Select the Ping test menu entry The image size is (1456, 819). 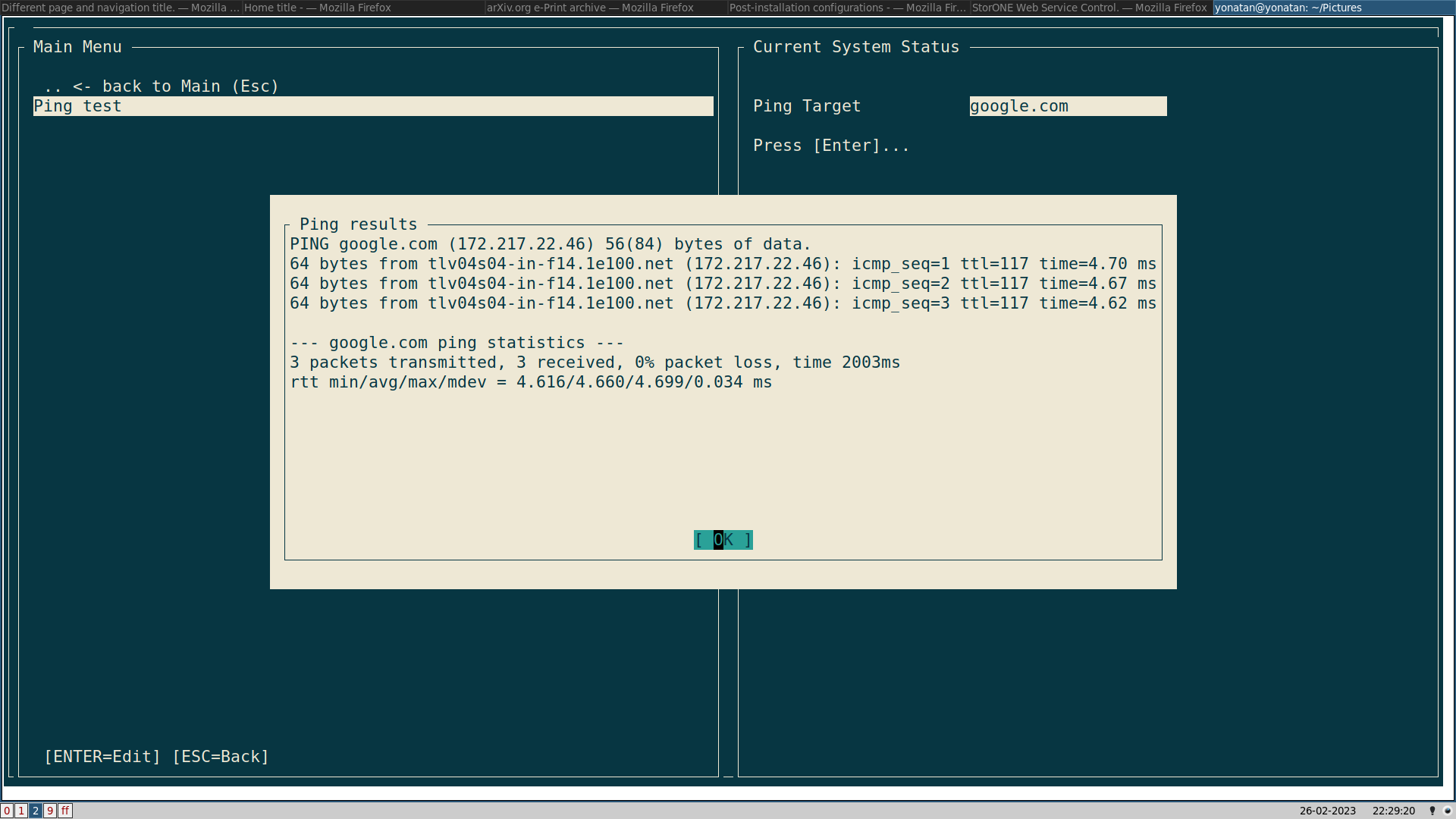coord(372,106)
